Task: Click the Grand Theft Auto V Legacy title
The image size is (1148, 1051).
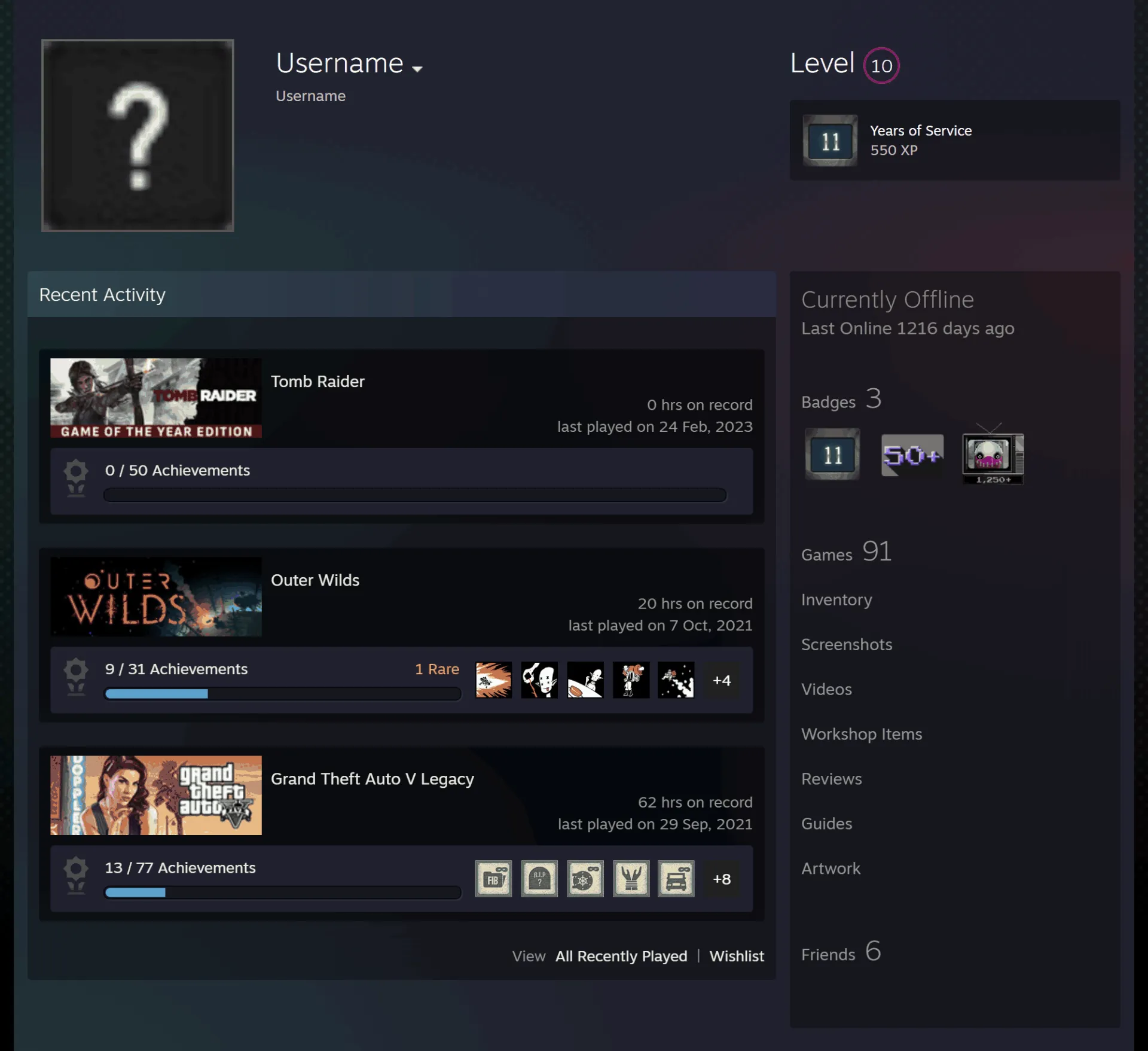Action: pos(373,779)
